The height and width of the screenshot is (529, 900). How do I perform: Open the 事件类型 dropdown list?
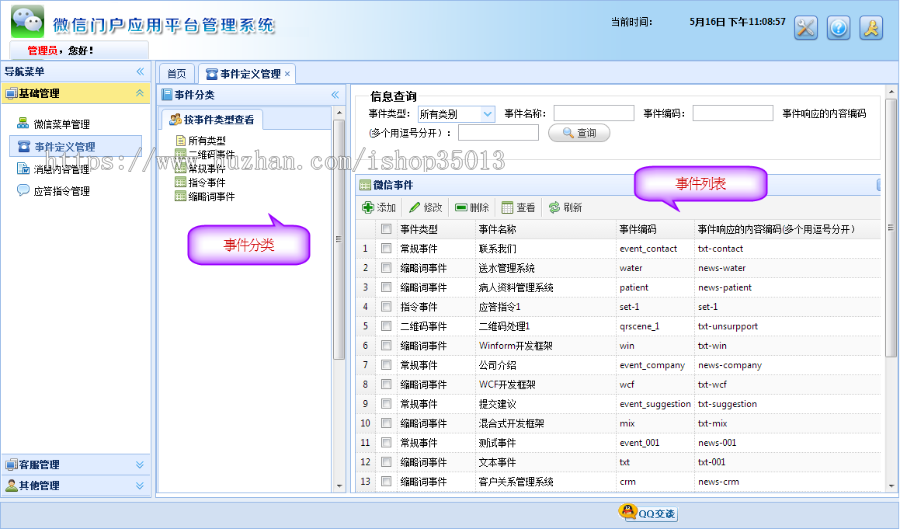pos(487,114)
